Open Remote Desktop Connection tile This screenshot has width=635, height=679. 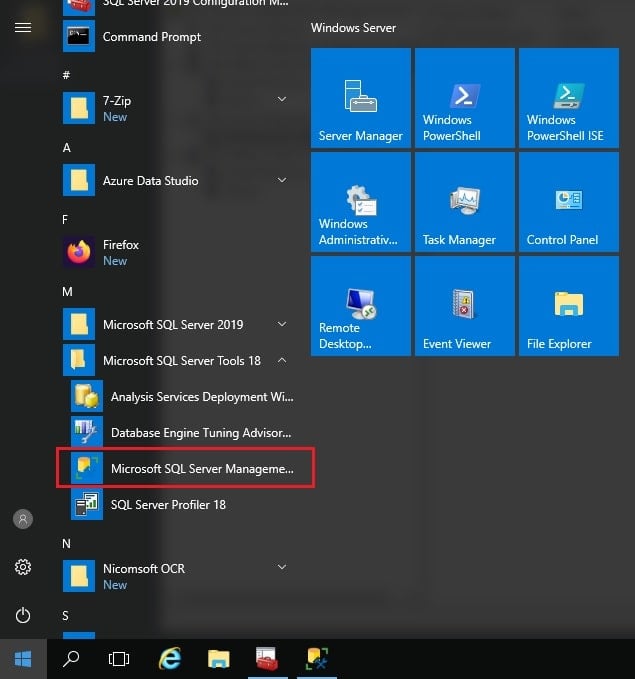point(360,306)
